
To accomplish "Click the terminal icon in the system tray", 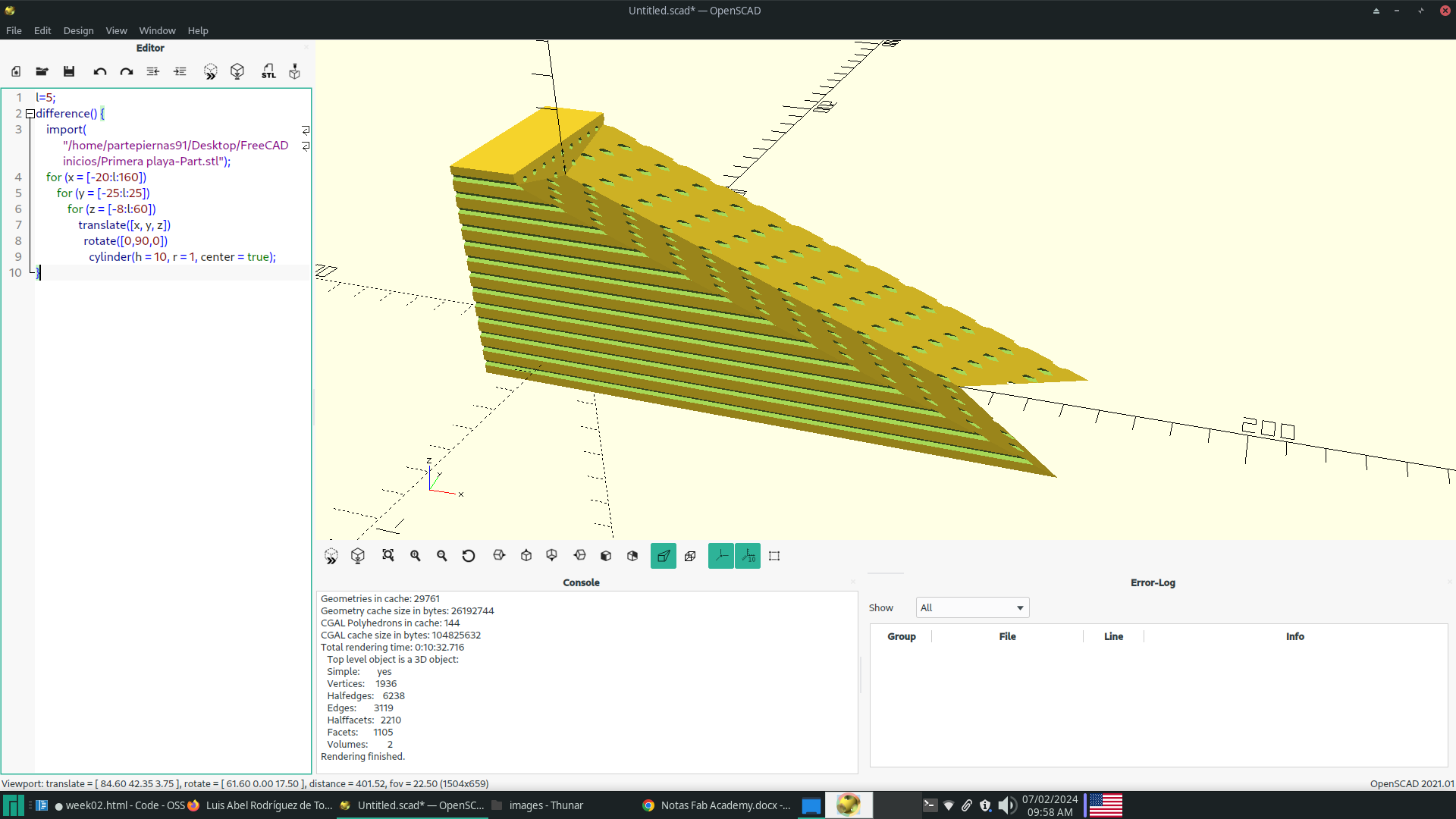I will (930, 805).
